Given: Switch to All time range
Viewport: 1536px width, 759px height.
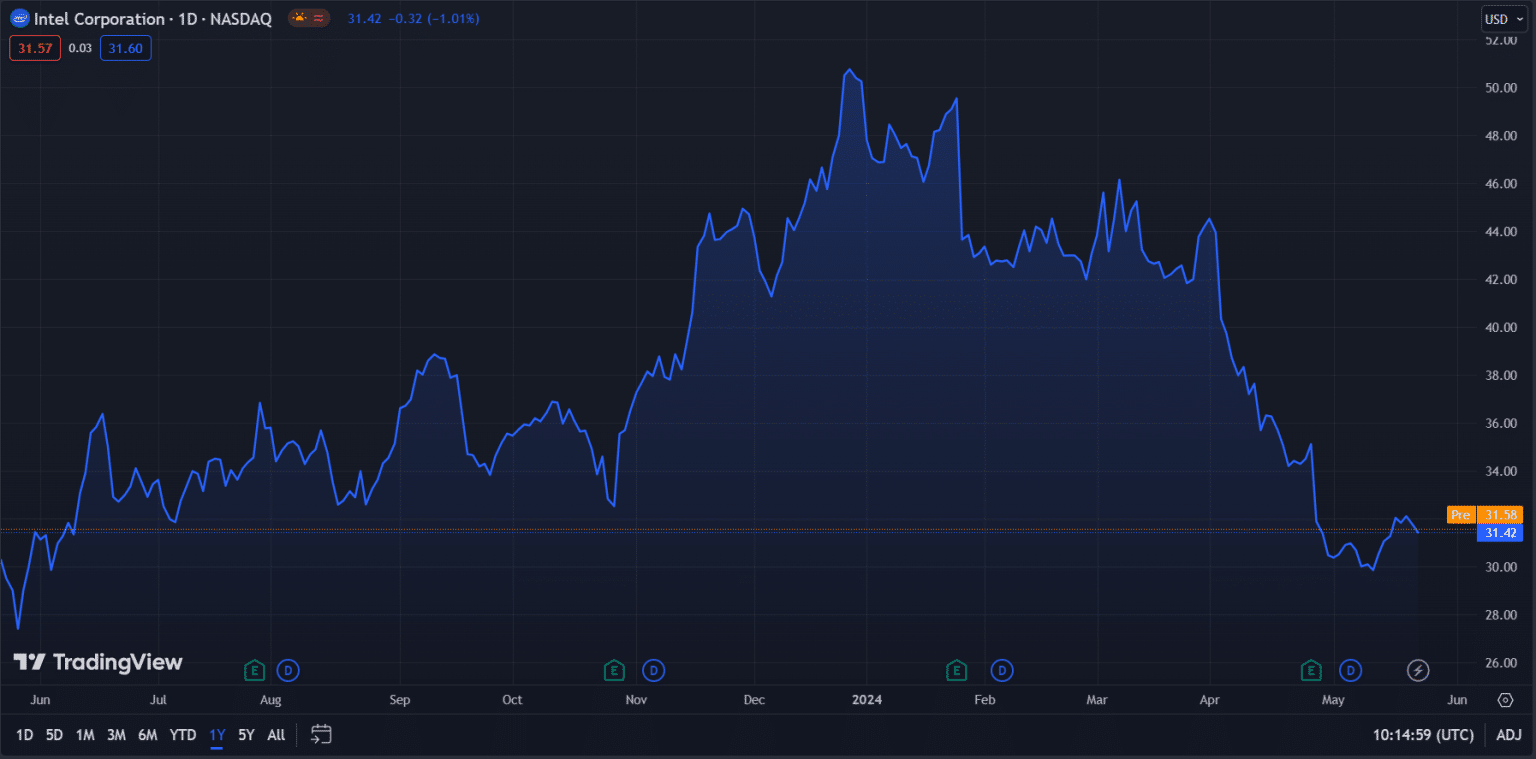Looking at the screenshot, I should coord(276,735).
